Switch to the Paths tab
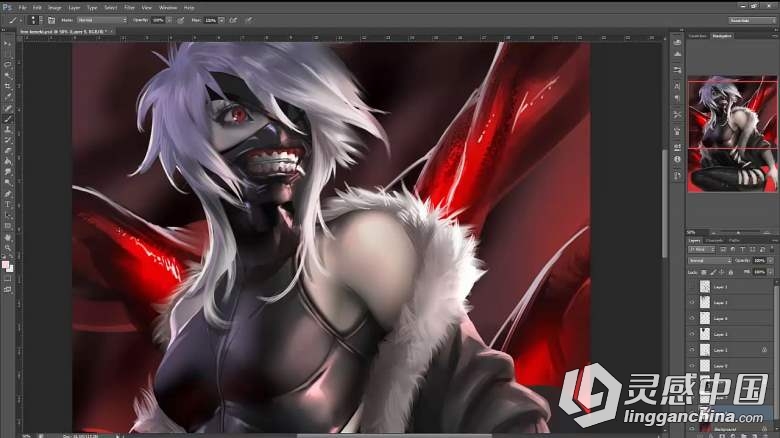The height and width of the screenshot is (438, 780). pos(734,241)
